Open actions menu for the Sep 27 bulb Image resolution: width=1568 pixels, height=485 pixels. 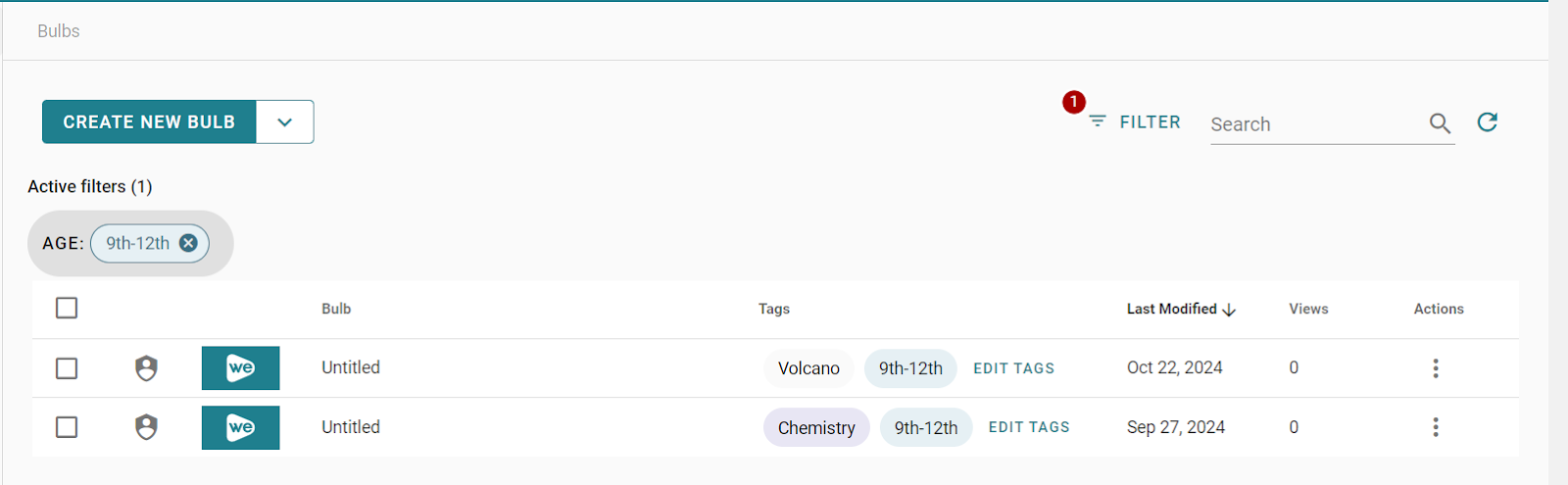point(1436,427)
